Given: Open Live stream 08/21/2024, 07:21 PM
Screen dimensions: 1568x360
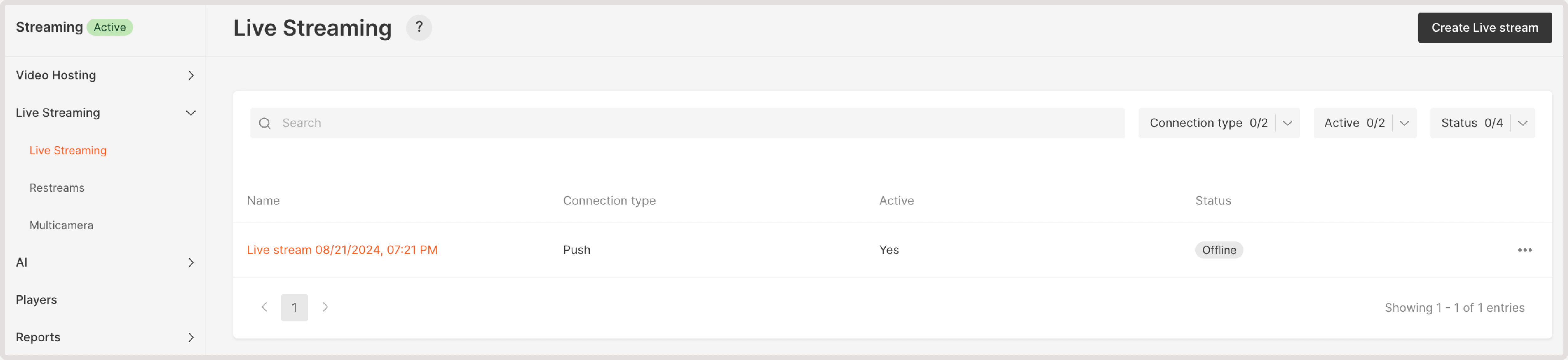Looking at the screenshot, I should pos(342,250).
